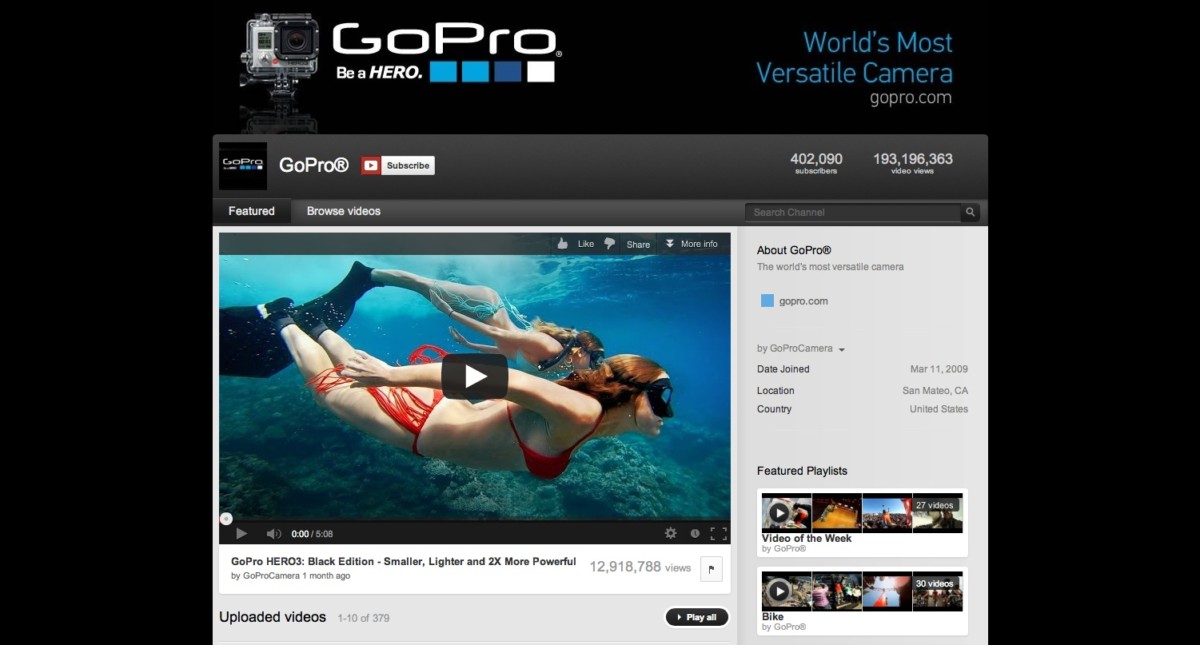Open the GoProCamera uploader link below the video

pos(271,576)
